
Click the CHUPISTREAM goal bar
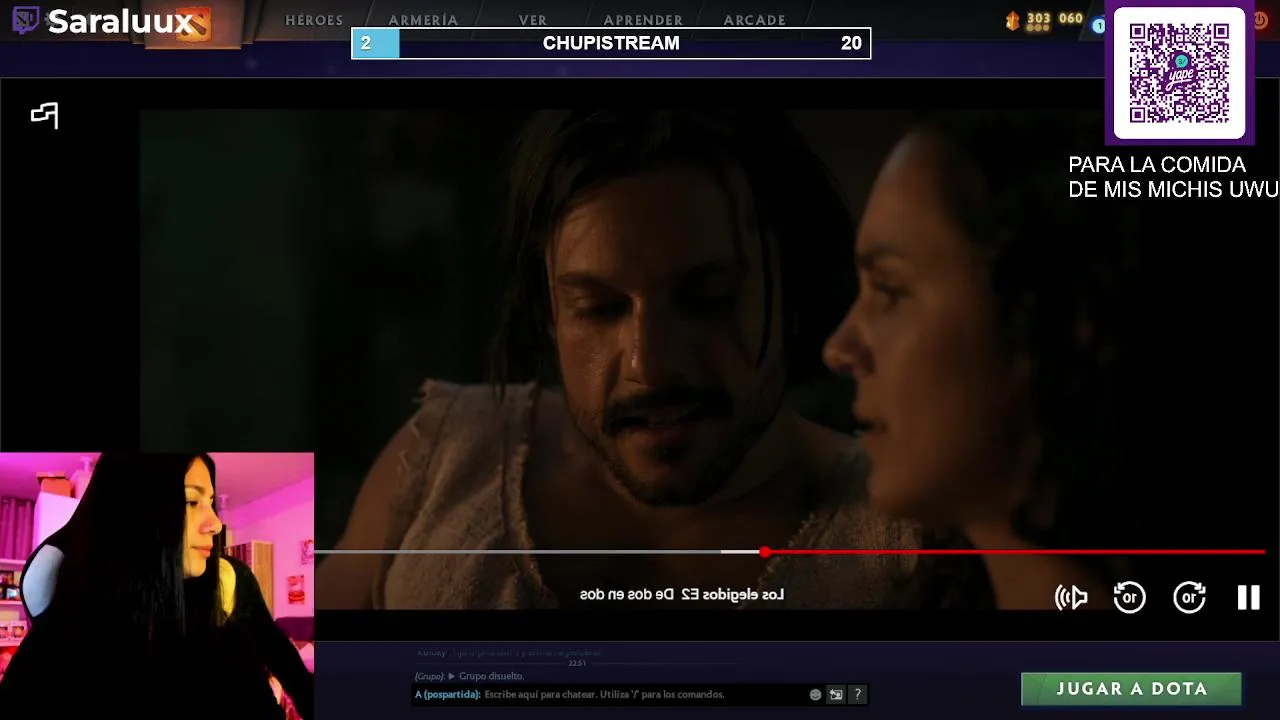[611, 43]
